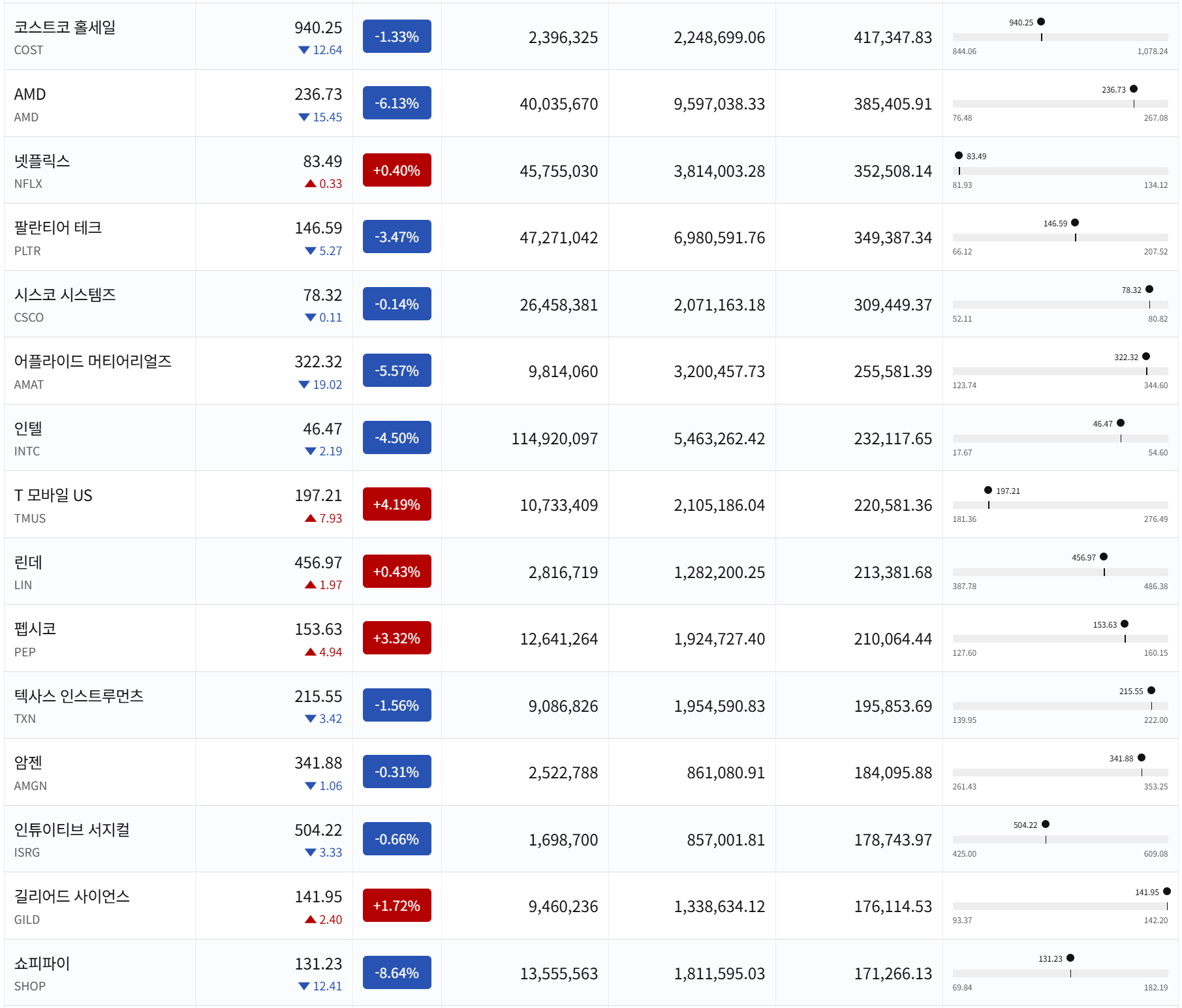Click the +4.19% change badge for TMUS

(397, 504)
